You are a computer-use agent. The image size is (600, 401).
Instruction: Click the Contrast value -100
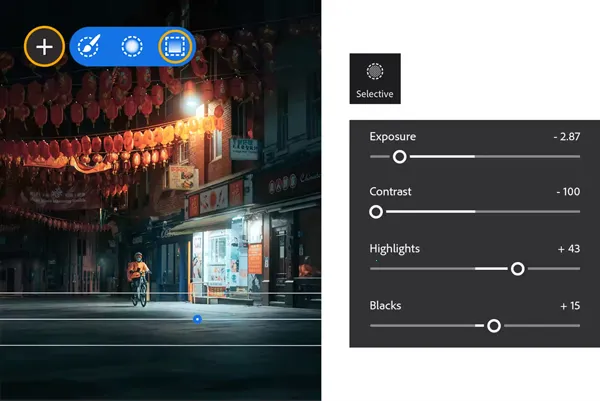(x=568, y=192)
